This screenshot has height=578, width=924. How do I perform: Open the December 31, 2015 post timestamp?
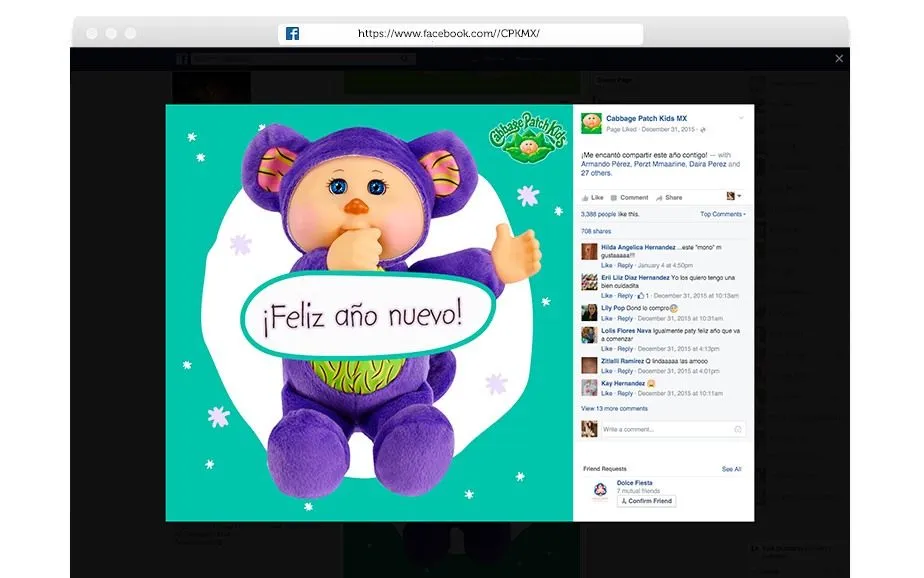pos(669,130)
